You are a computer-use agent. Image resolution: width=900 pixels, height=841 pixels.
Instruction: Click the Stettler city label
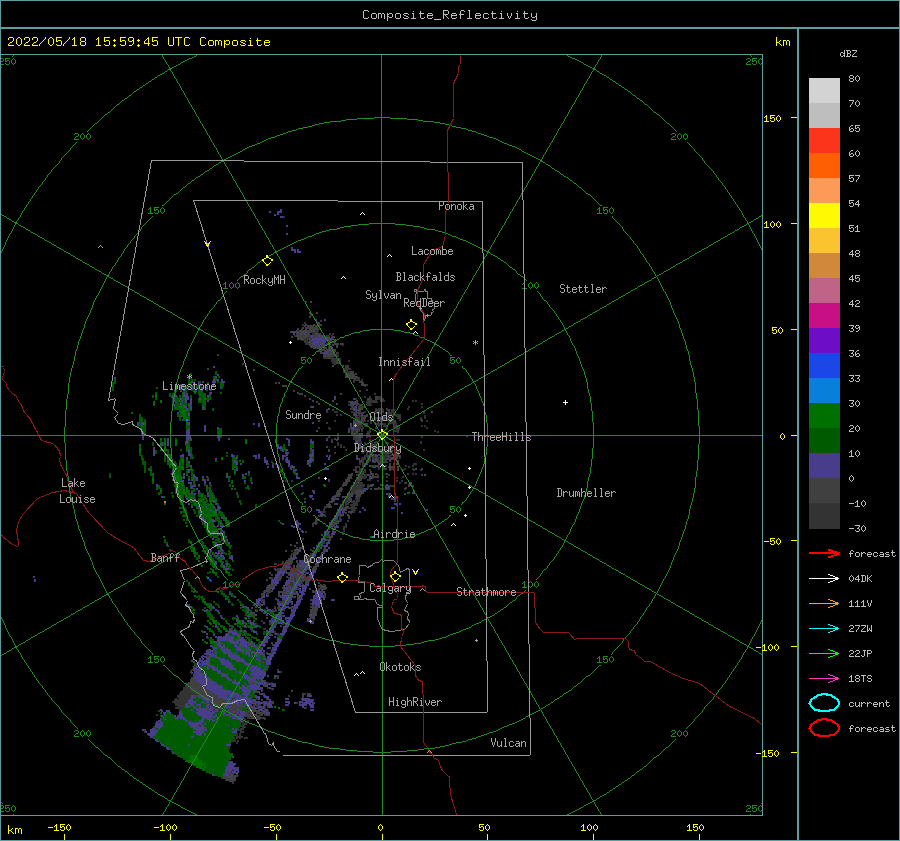point(583,289)
